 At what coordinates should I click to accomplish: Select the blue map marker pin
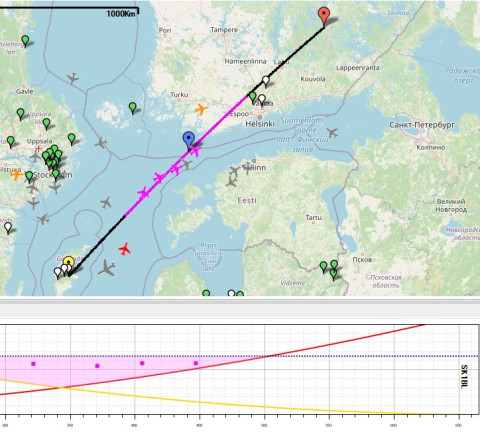pyautogui.click(x=189, y=140)
